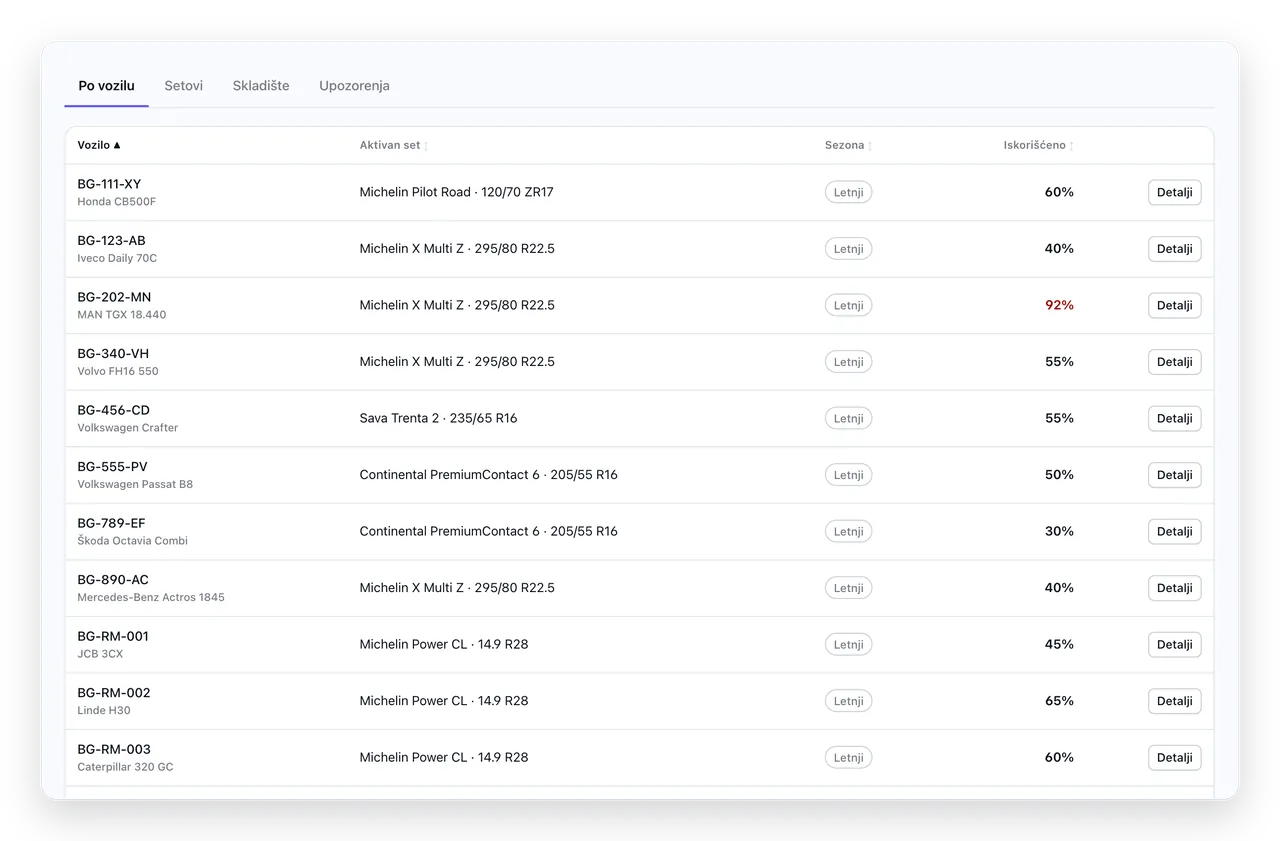The height and width of the screenshot is (841, 1280).
Task: Open Detalji for BG-555-PV
Action: tap(1175, 475)
